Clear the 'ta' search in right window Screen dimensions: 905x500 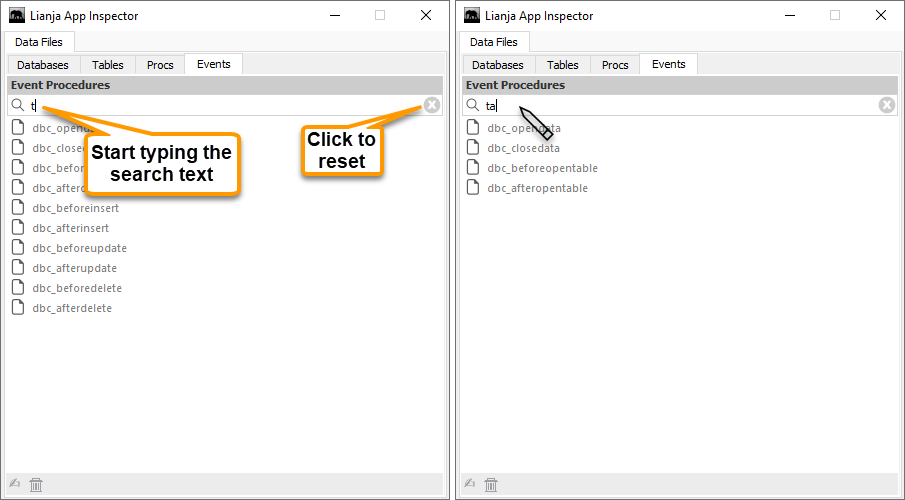886,105
